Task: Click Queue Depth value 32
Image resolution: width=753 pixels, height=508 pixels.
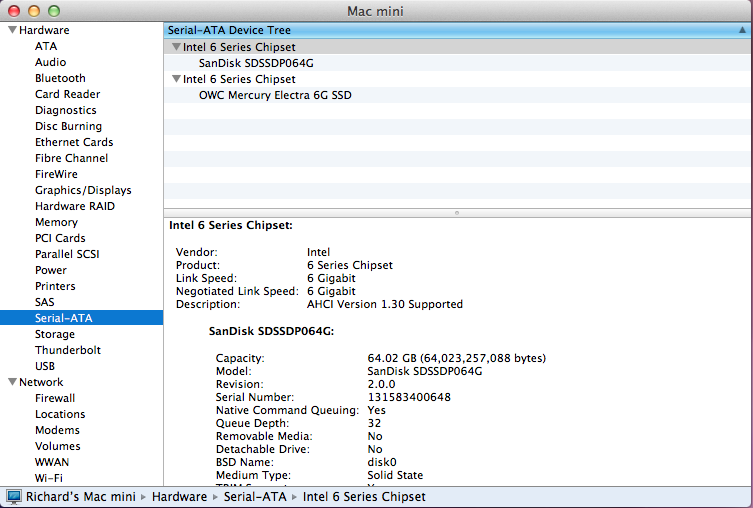Action: point(374,423)
